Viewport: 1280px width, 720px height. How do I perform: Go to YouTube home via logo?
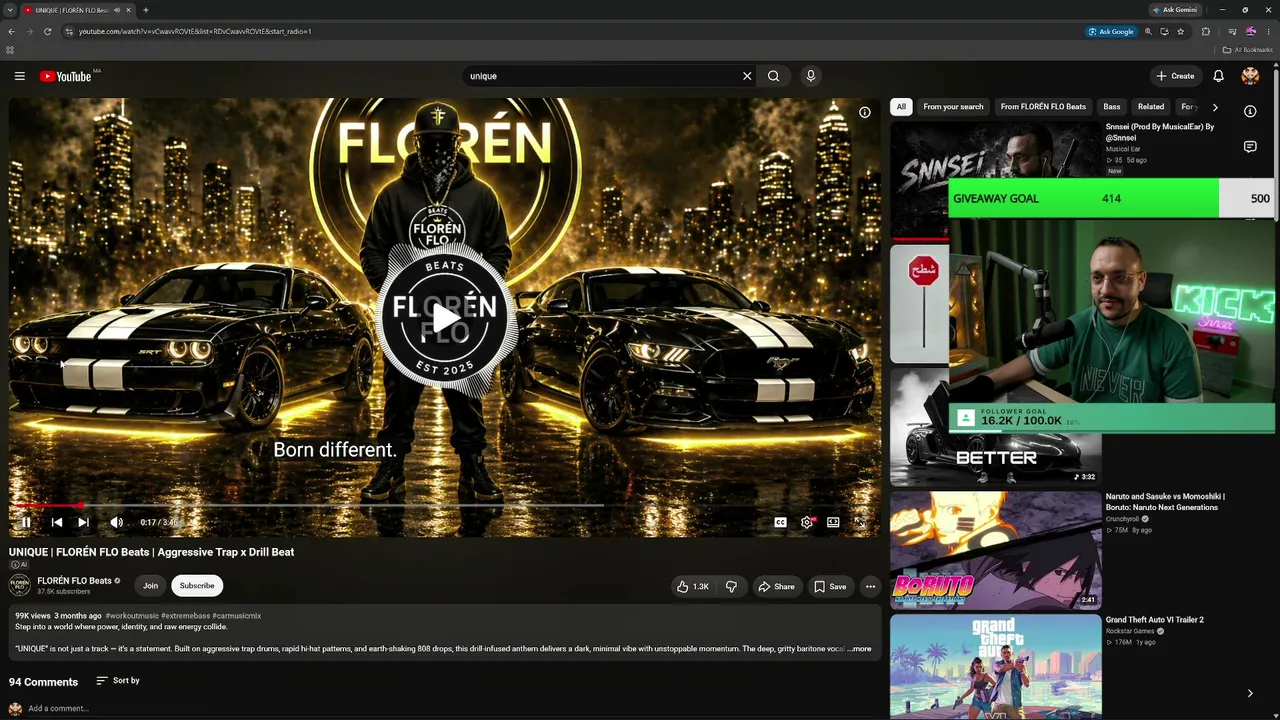[66, 76]
